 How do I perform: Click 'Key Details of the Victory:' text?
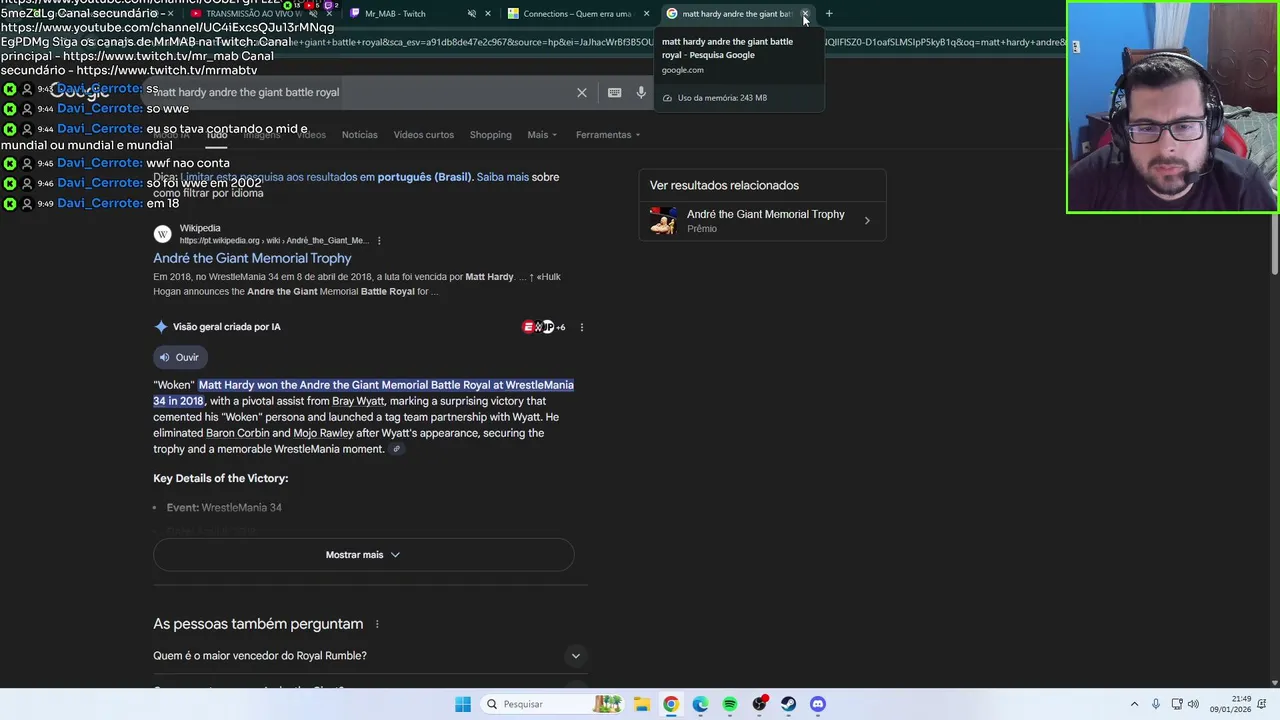[x=220, y=479]
